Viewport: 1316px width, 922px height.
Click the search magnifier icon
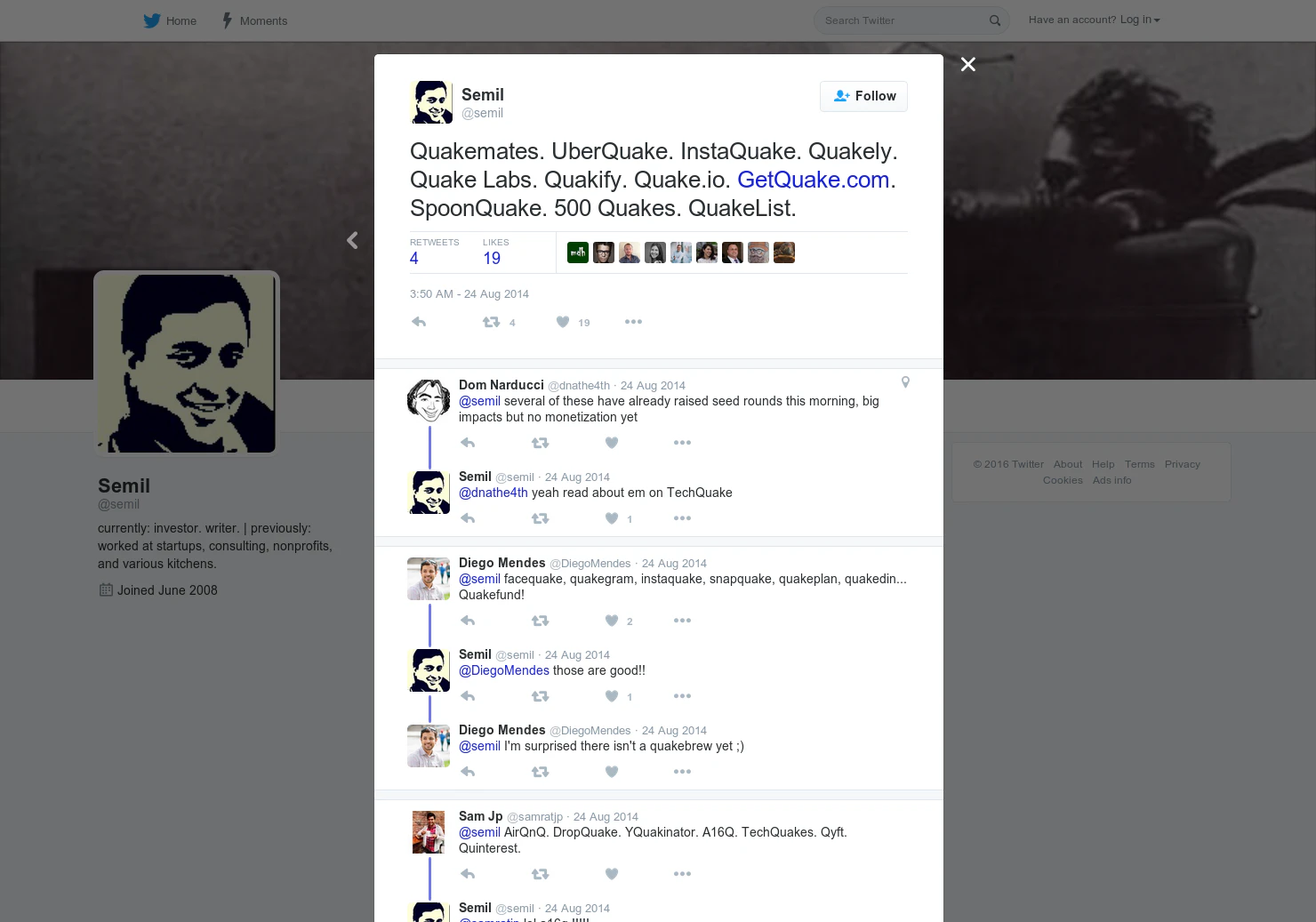[x=995, y=20]
